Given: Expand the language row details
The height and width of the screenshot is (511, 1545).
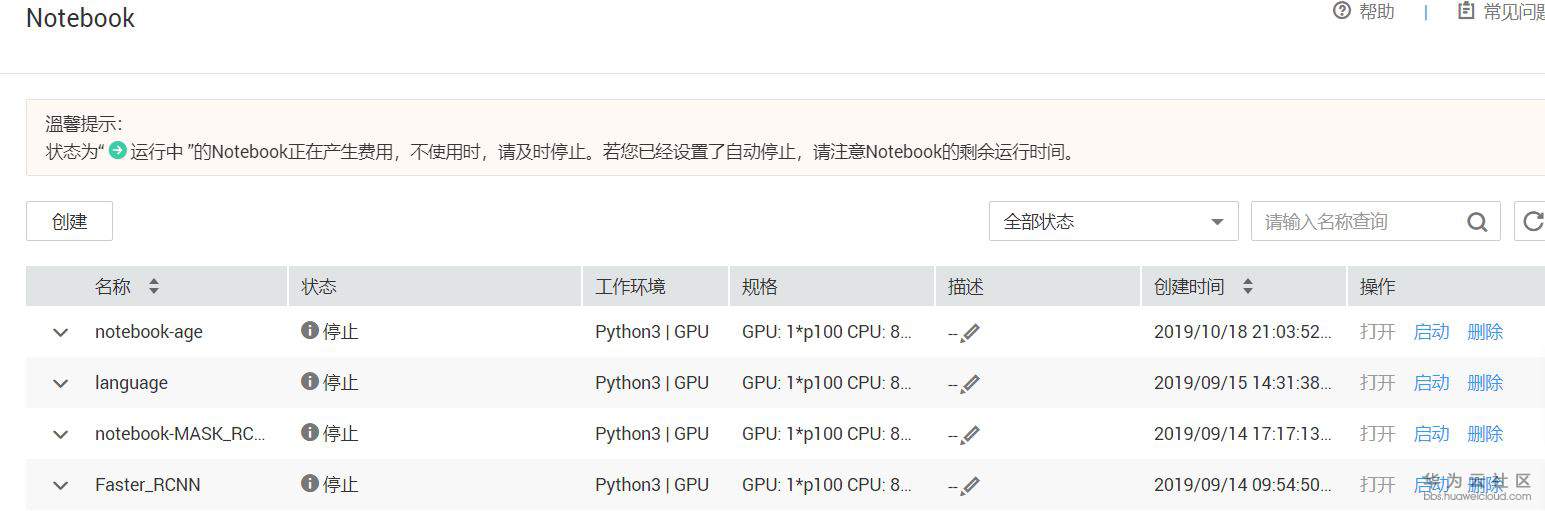Looking at the screenshot, I should click(61, 383).
